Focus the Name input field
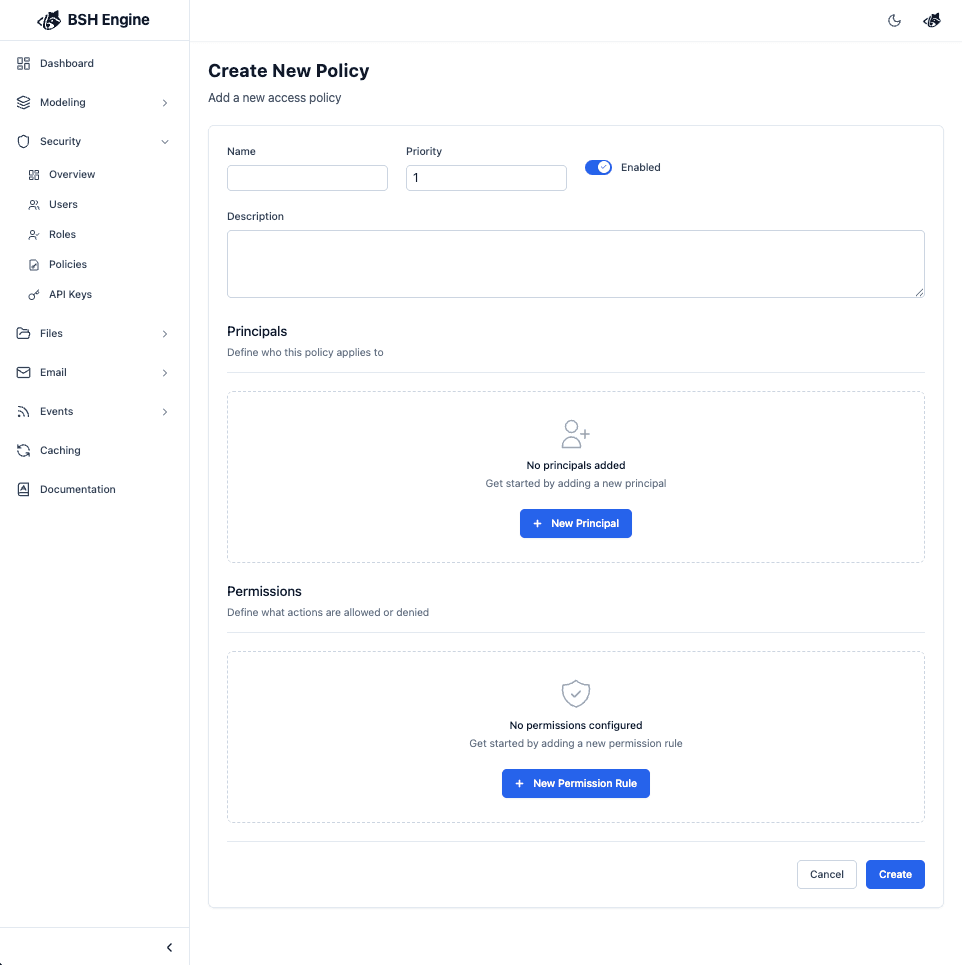 tap(307, 178)
